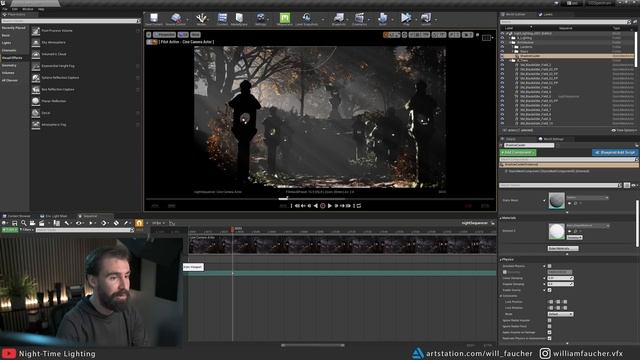
Task: Click the viewport record button
Action: click(322, 206)
